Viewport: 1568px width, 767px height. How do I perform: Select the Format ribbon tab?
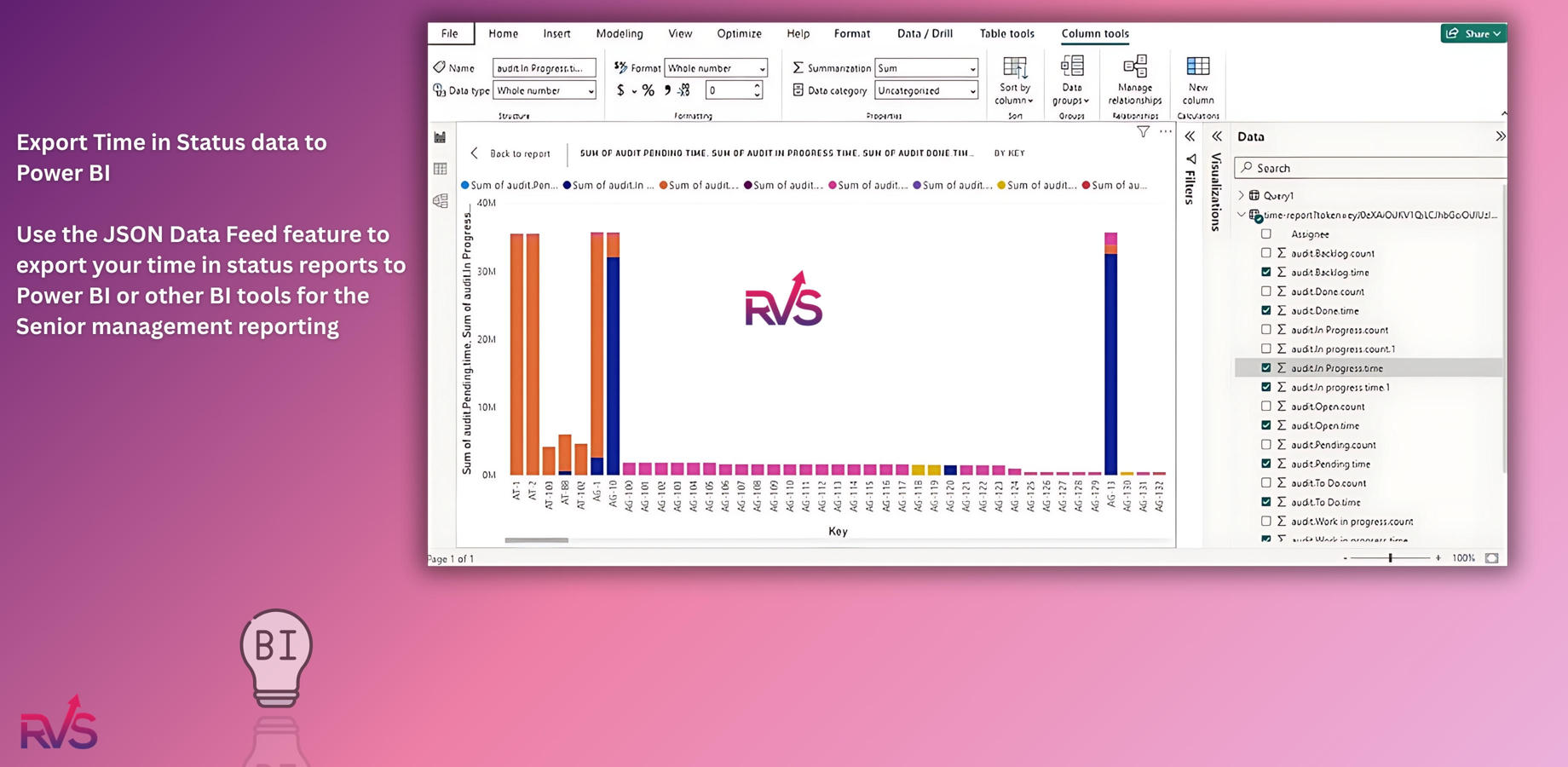coord(851,33)
